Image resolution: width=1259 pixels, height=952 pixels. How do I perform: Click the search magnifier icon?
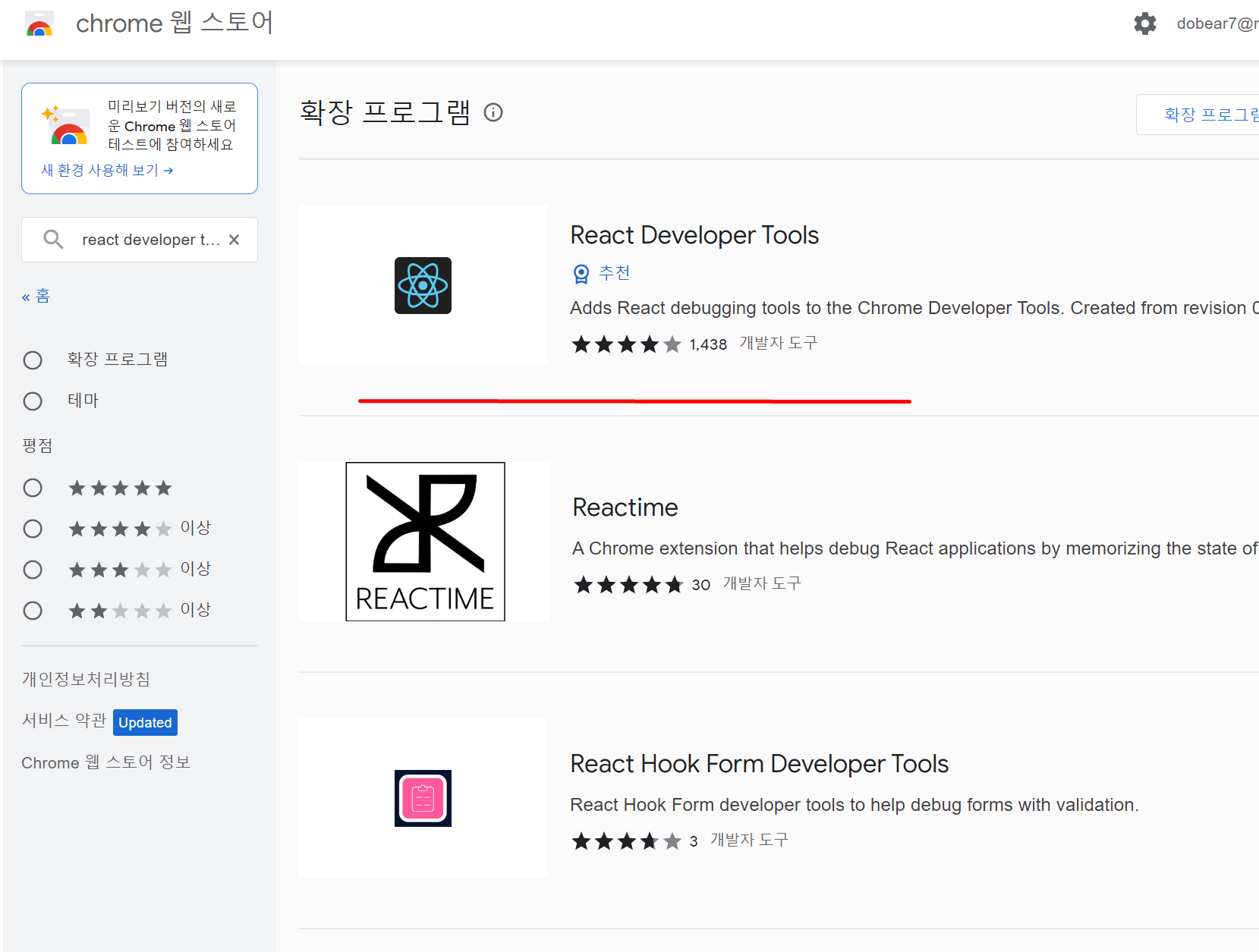click(53, 240)
